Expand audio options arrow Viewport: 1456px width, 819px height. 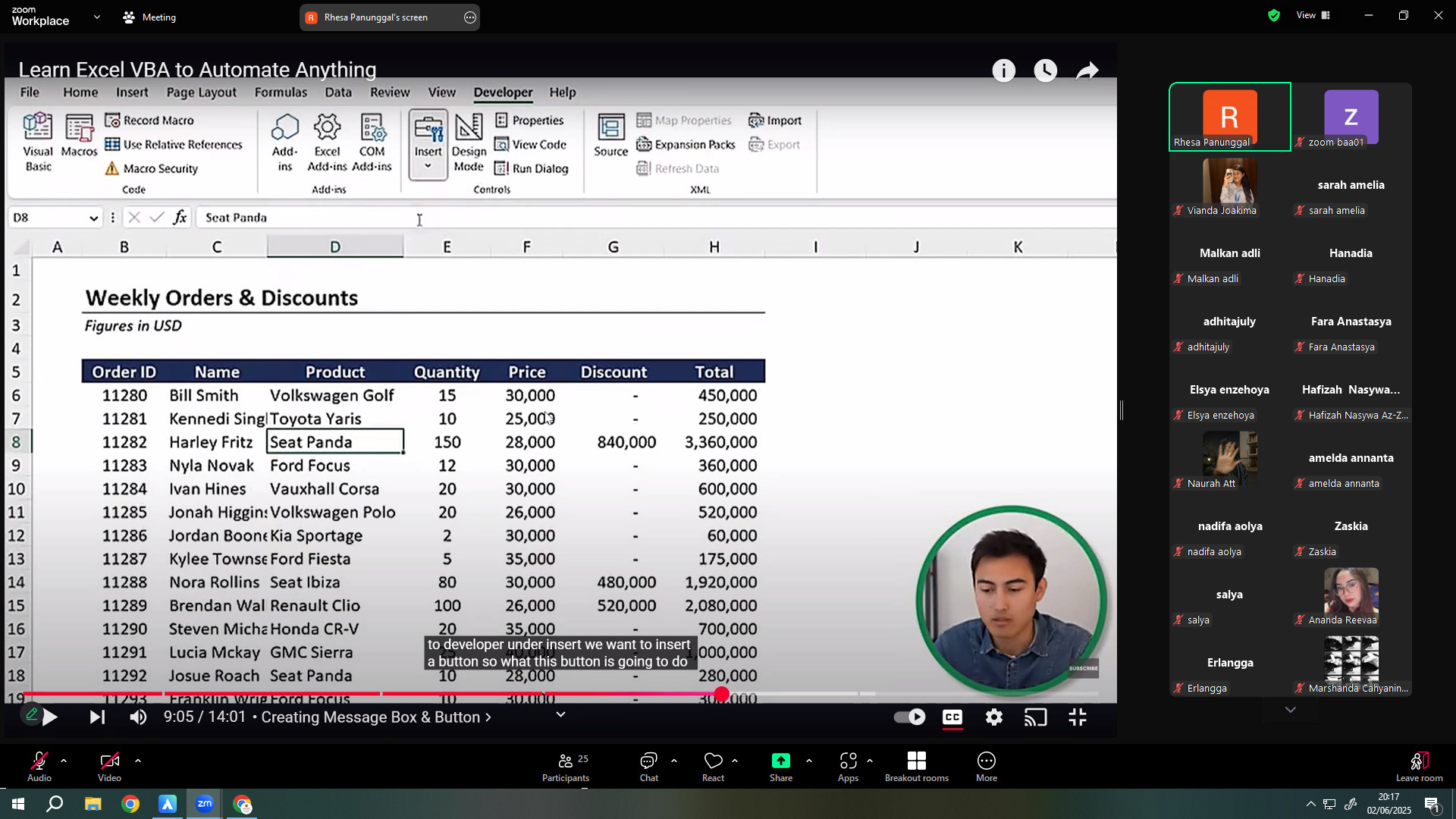click(x=64, y=761)
